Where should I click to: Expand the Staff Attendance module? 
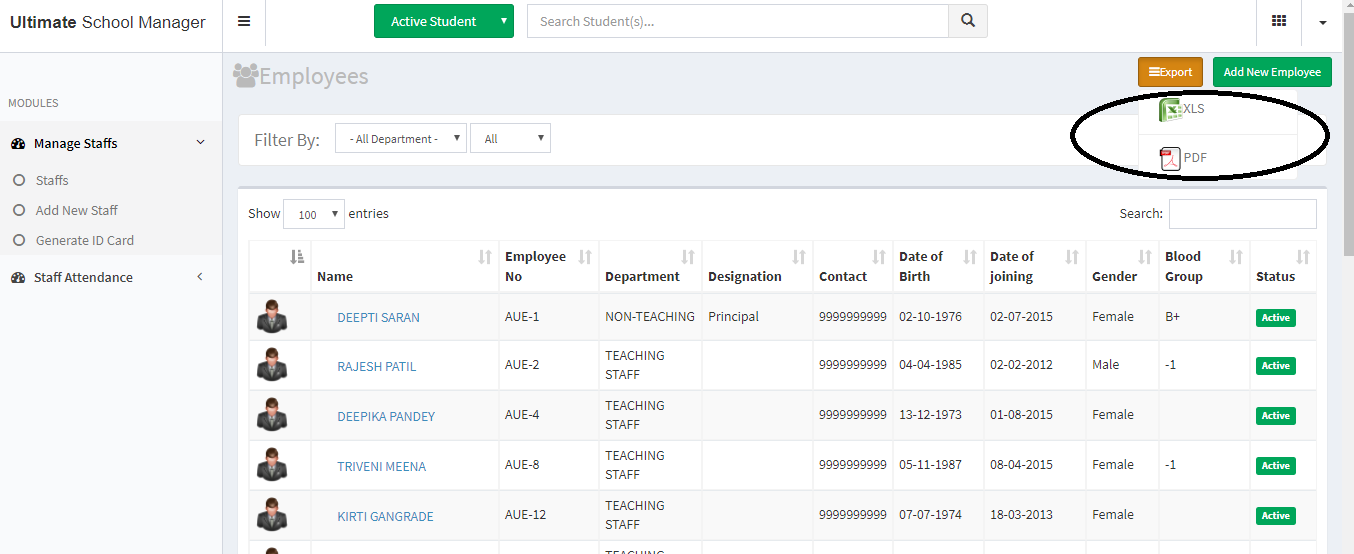tap(111, 277)
